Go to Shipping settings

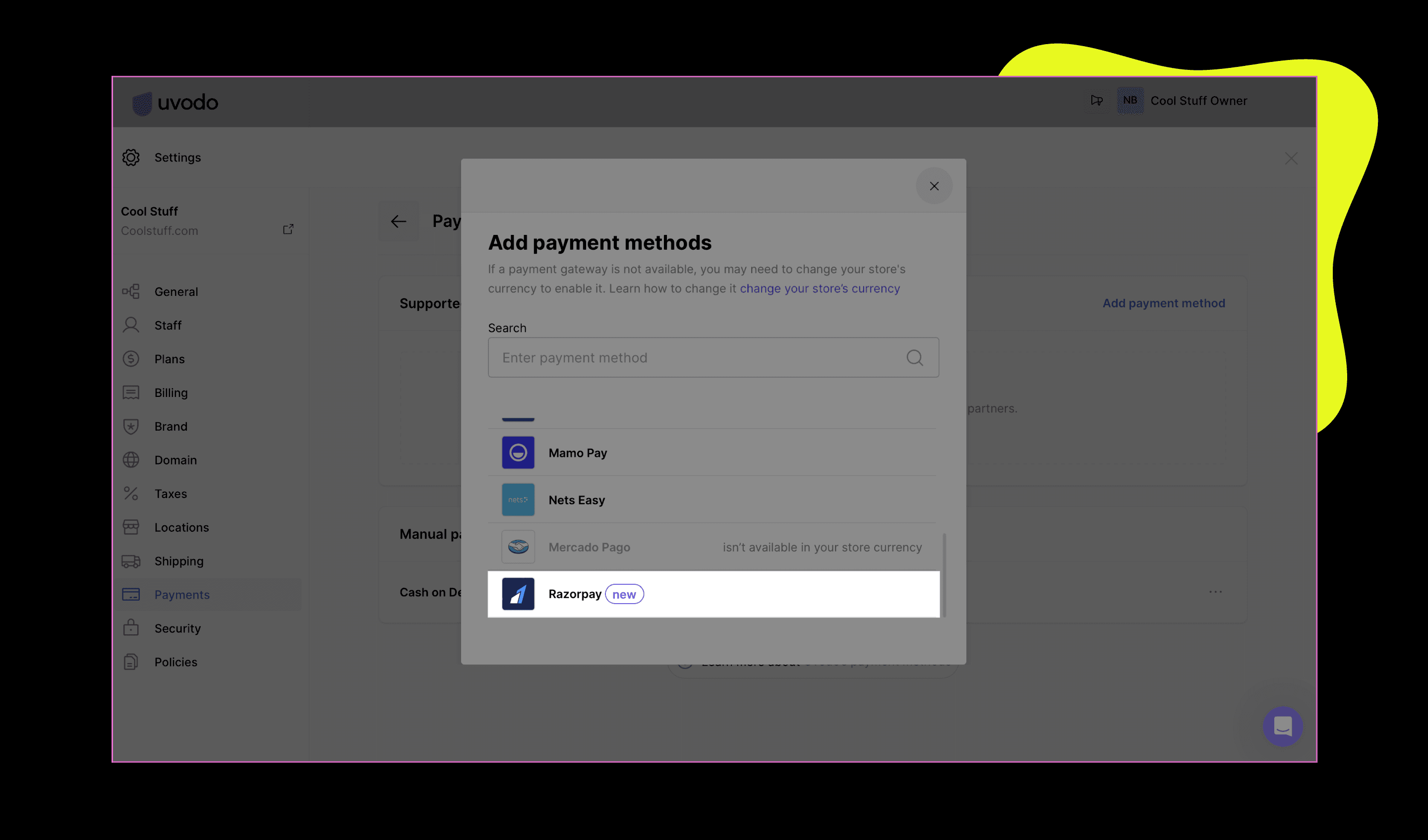pos(178,561)
